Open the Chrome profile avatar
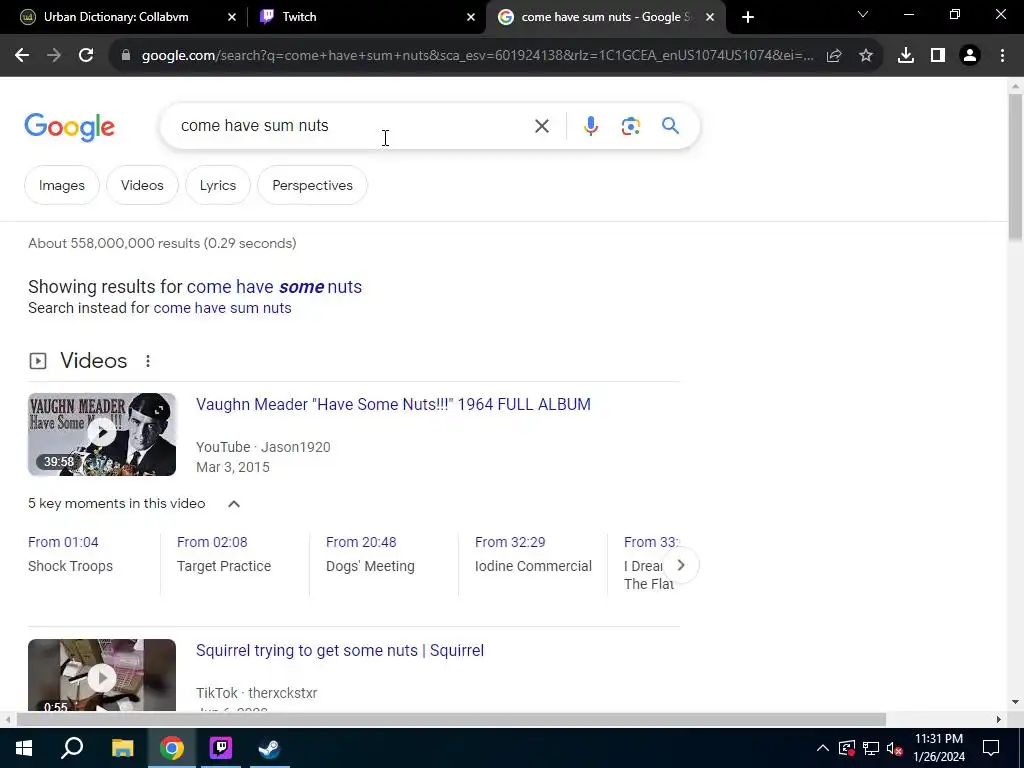This screenshot has width=1024, height=768. (970, 56)
